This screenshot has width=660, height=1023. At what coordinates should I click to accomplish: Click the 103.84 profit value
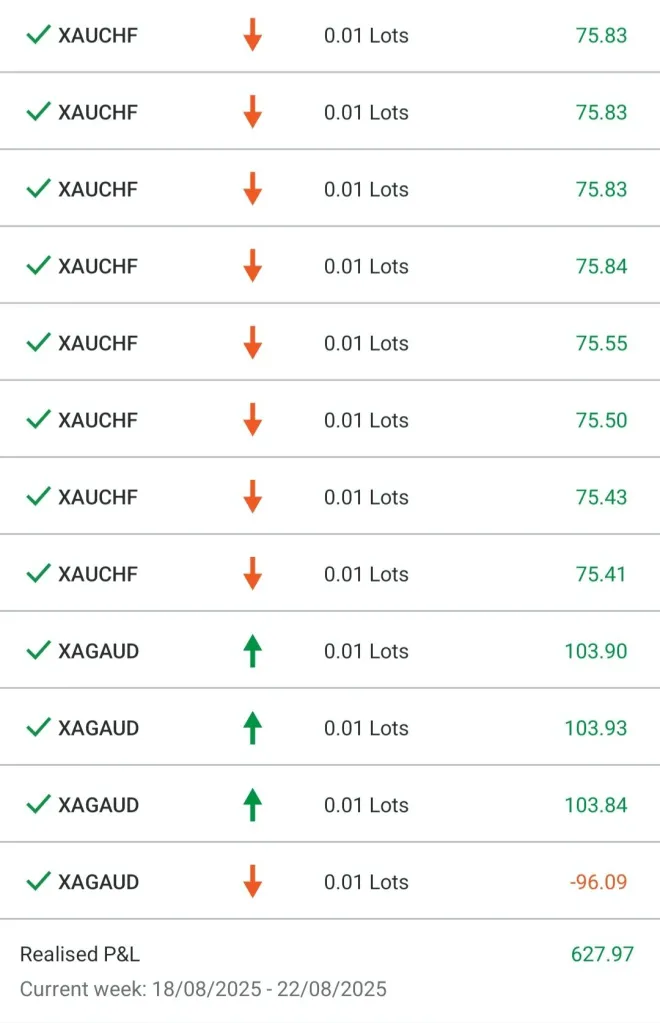[x=596, y=805]
